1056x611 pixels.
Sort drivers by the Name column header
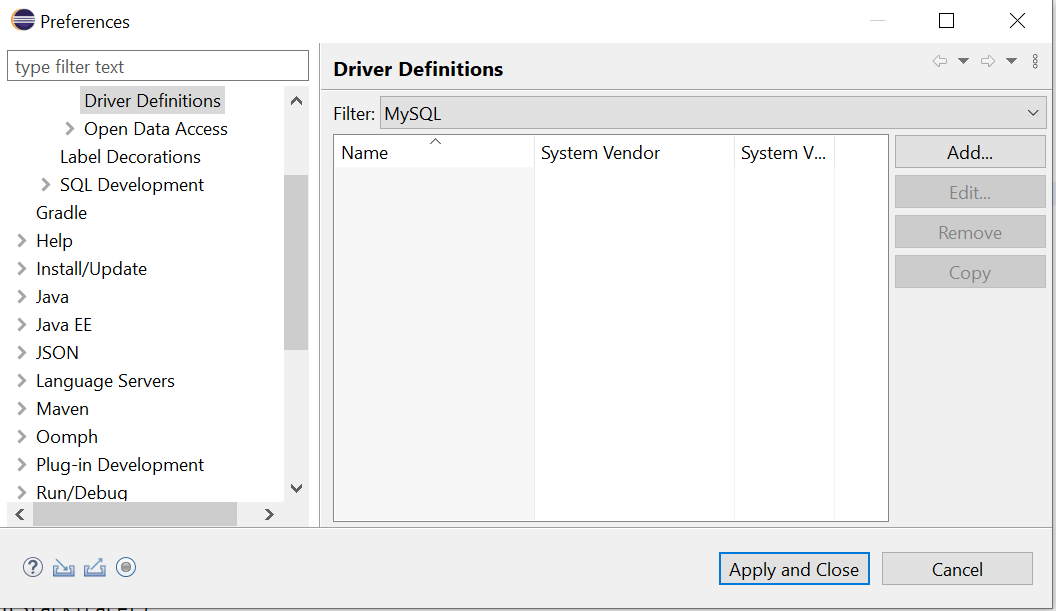434,152
